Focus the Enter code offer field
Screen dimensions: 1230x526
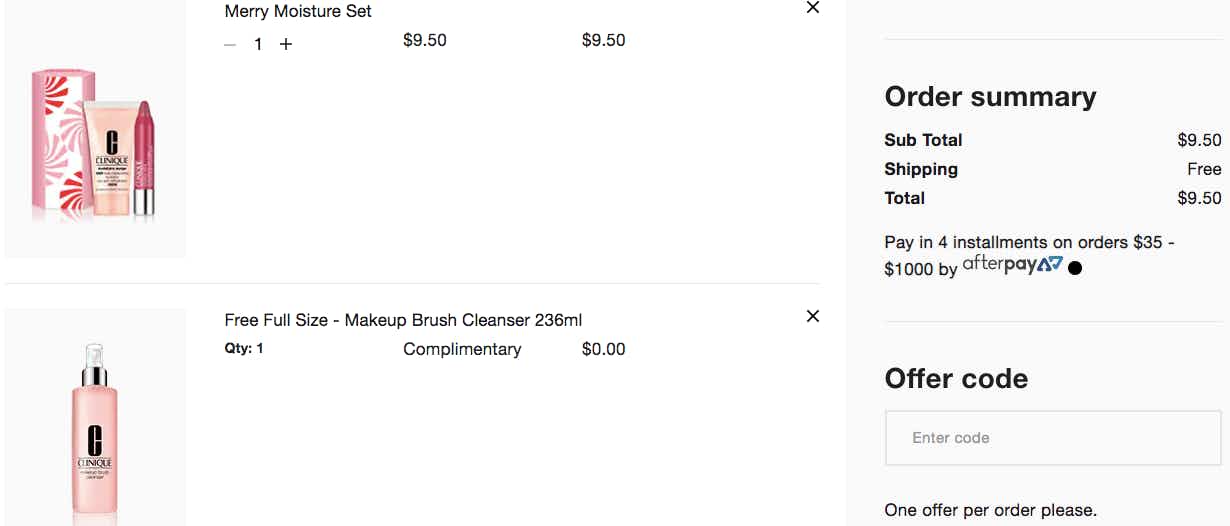pos(1053,438)
